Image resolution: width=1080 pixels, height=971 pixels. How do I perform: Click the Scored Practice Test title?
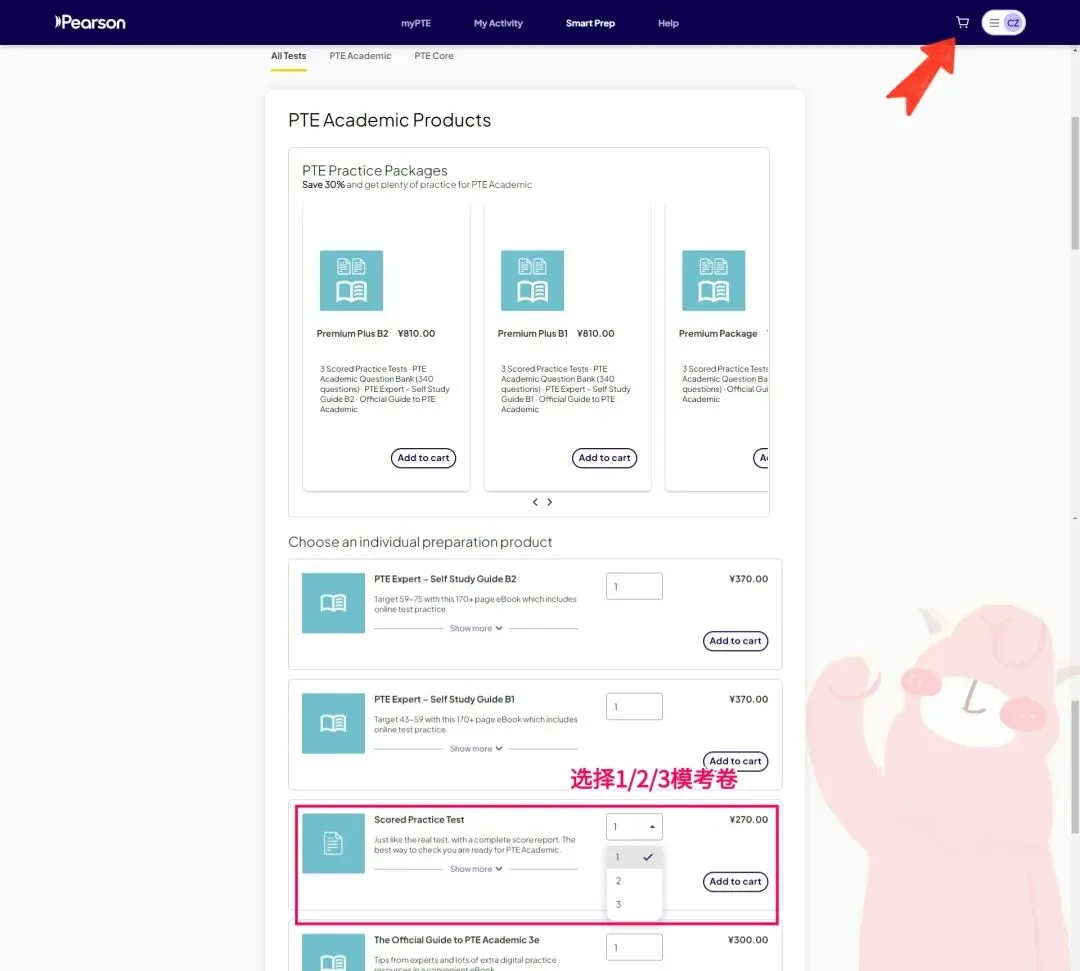(419, 819)
